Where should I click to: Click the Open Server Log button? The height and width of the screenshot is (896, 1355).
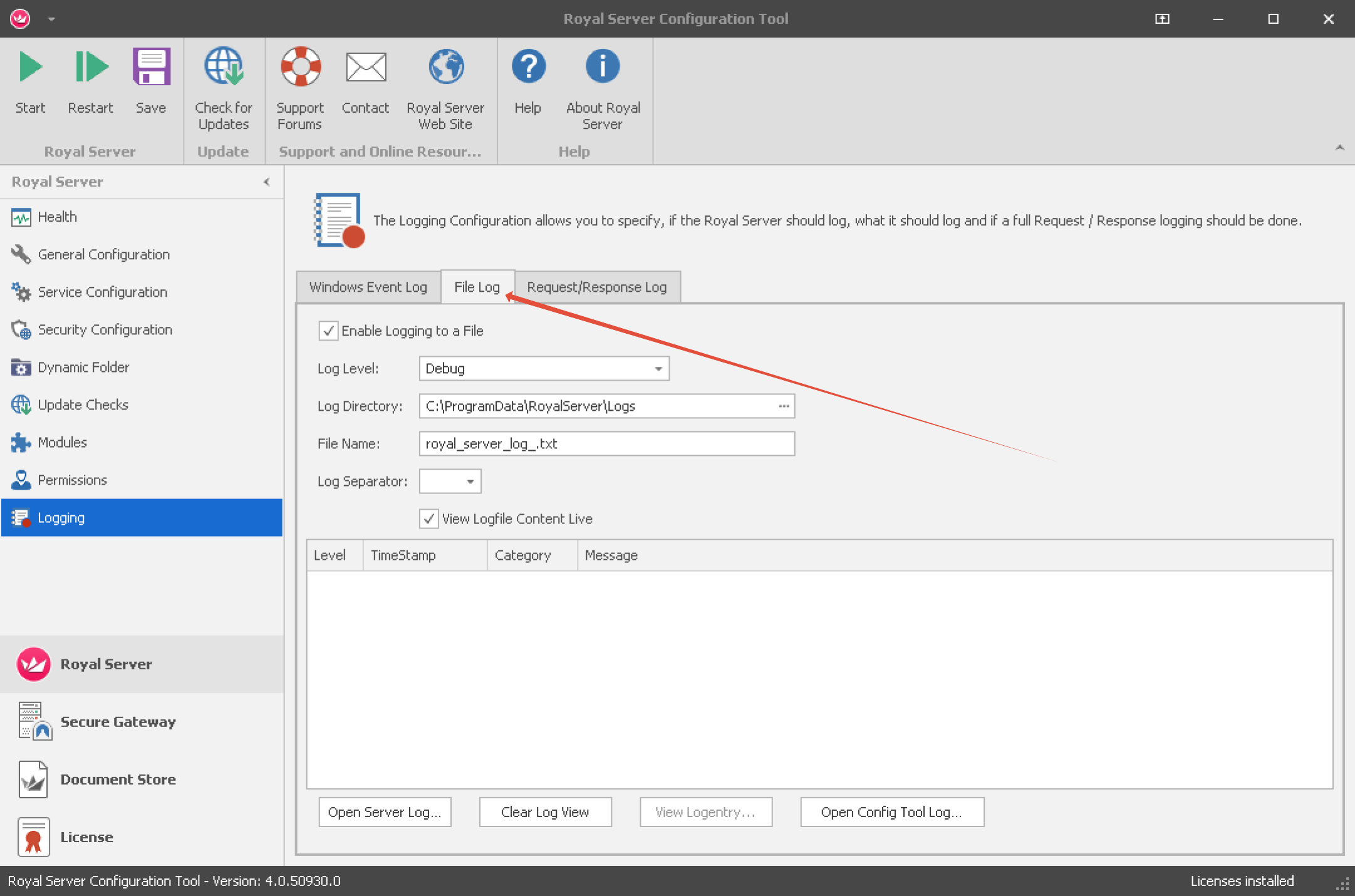coord(385,812)
